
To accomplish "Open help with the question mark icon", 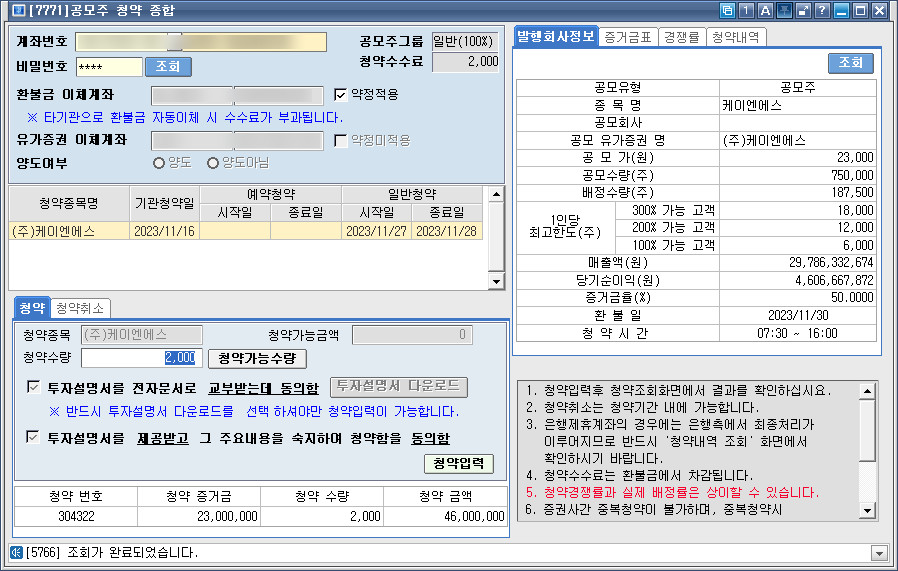I will pos(822,10).
